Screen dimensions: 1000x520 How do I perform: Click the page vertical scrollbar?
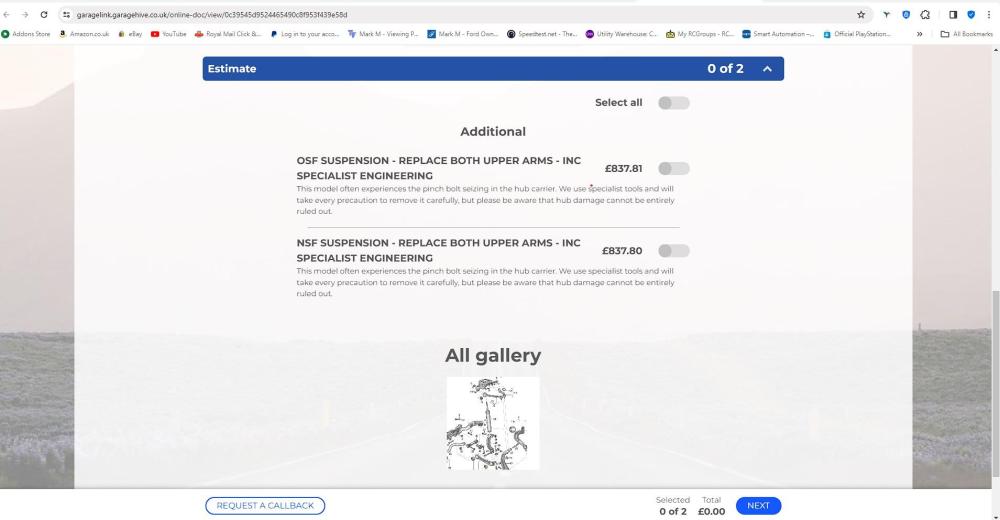996,383
